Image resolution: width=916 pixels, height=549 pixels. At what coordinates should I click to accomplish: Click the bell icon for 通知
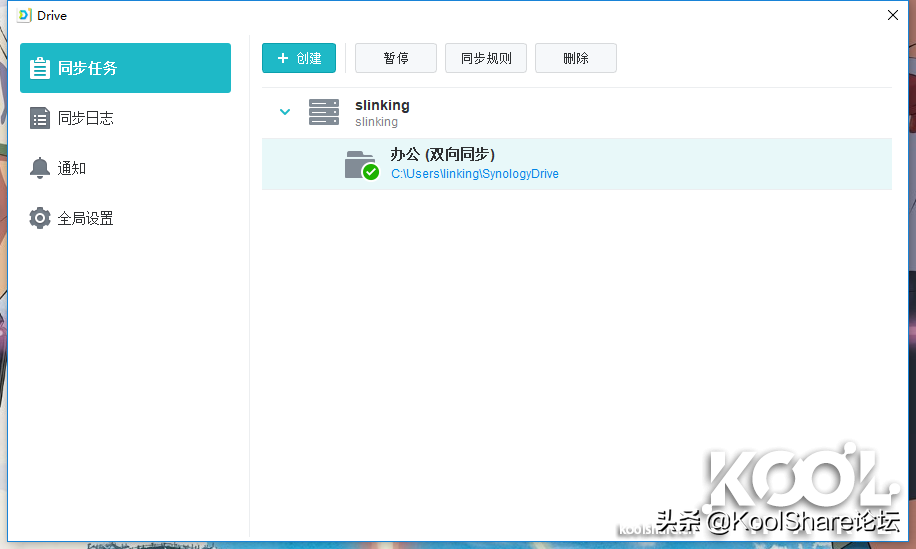(x=40, y=168)
